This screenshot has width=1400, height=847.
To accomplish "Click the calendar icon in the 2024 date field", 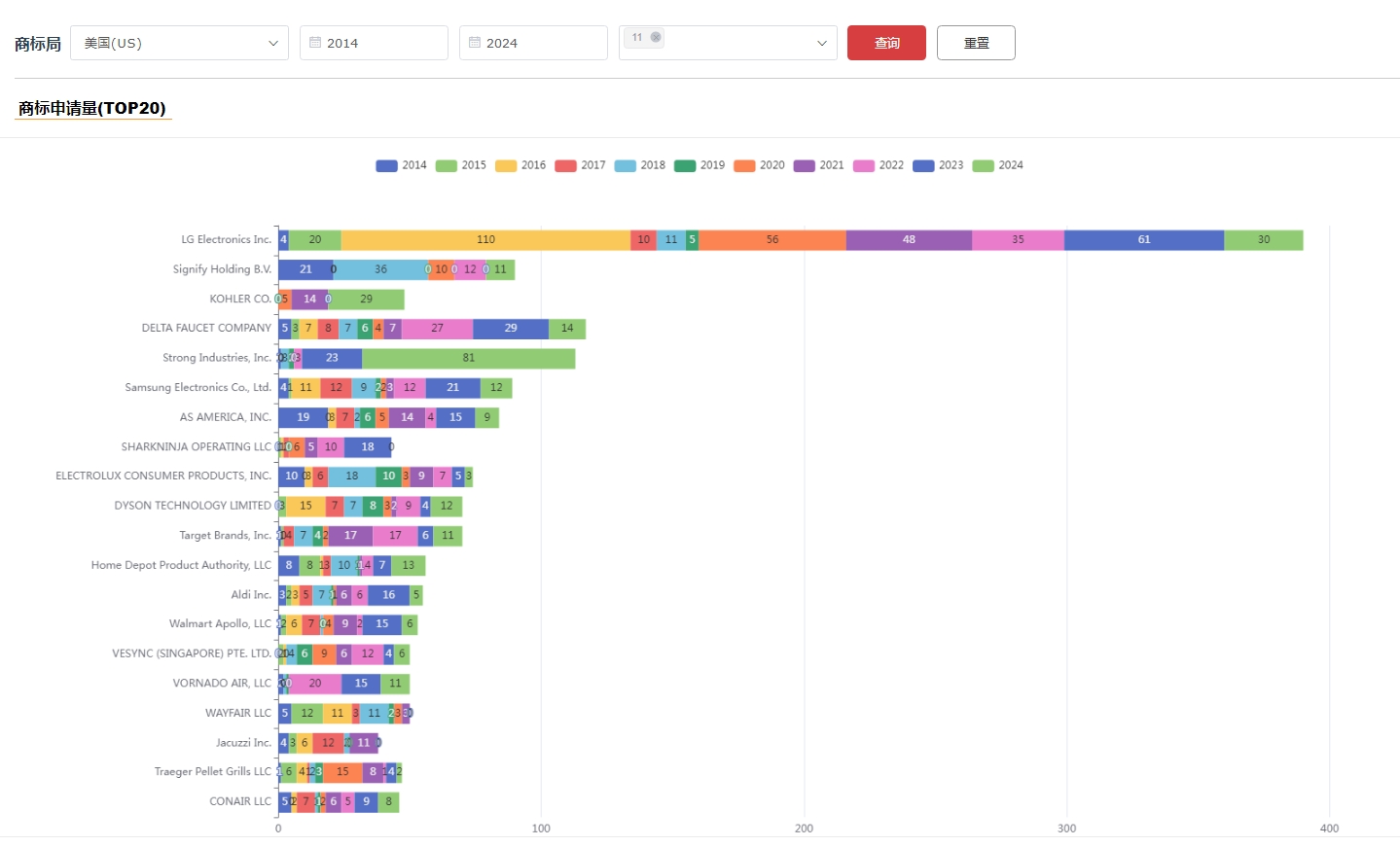I will (x=475, y=43).
